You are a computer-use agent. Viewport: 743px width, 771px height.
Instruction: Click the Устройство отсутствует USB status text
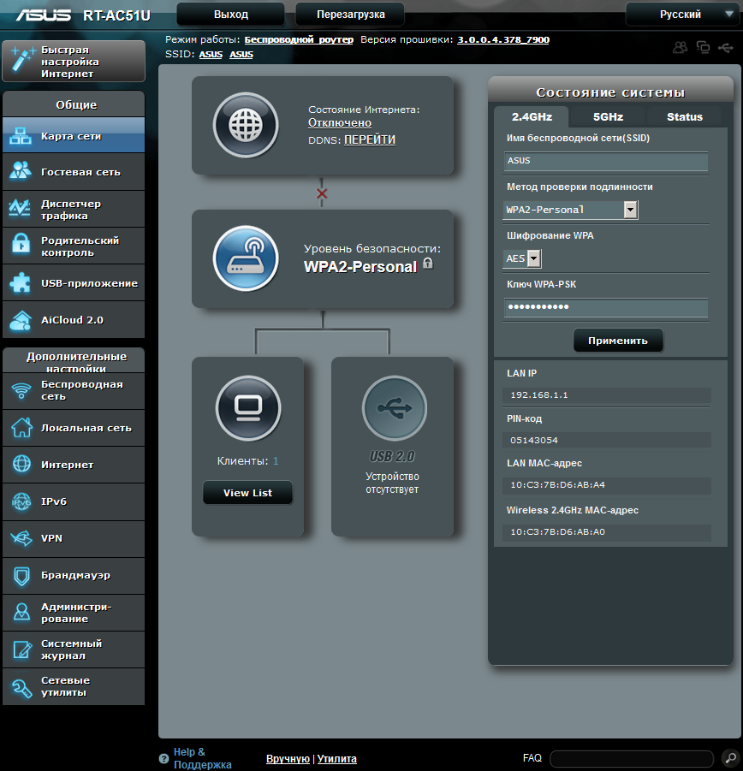[392, 483]
